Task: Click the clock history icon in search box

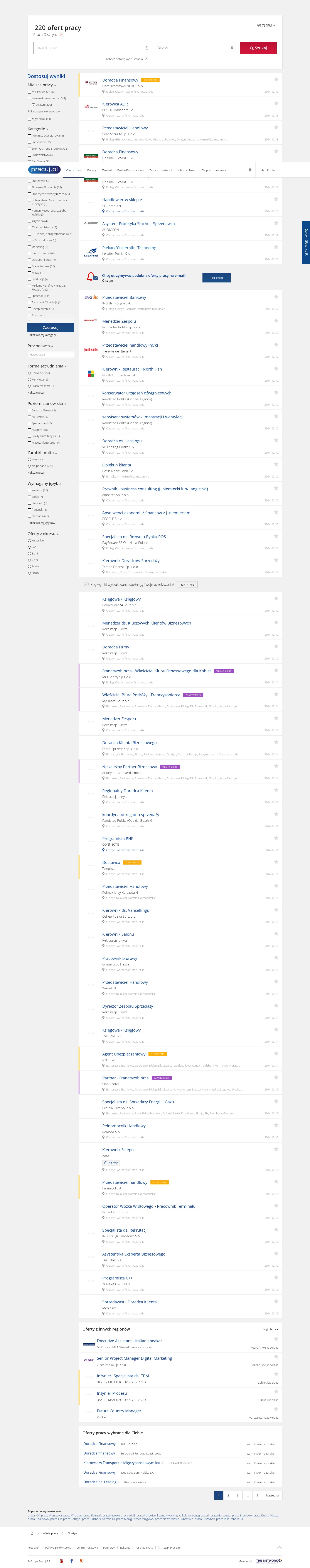Action: (x=146, y=47)
